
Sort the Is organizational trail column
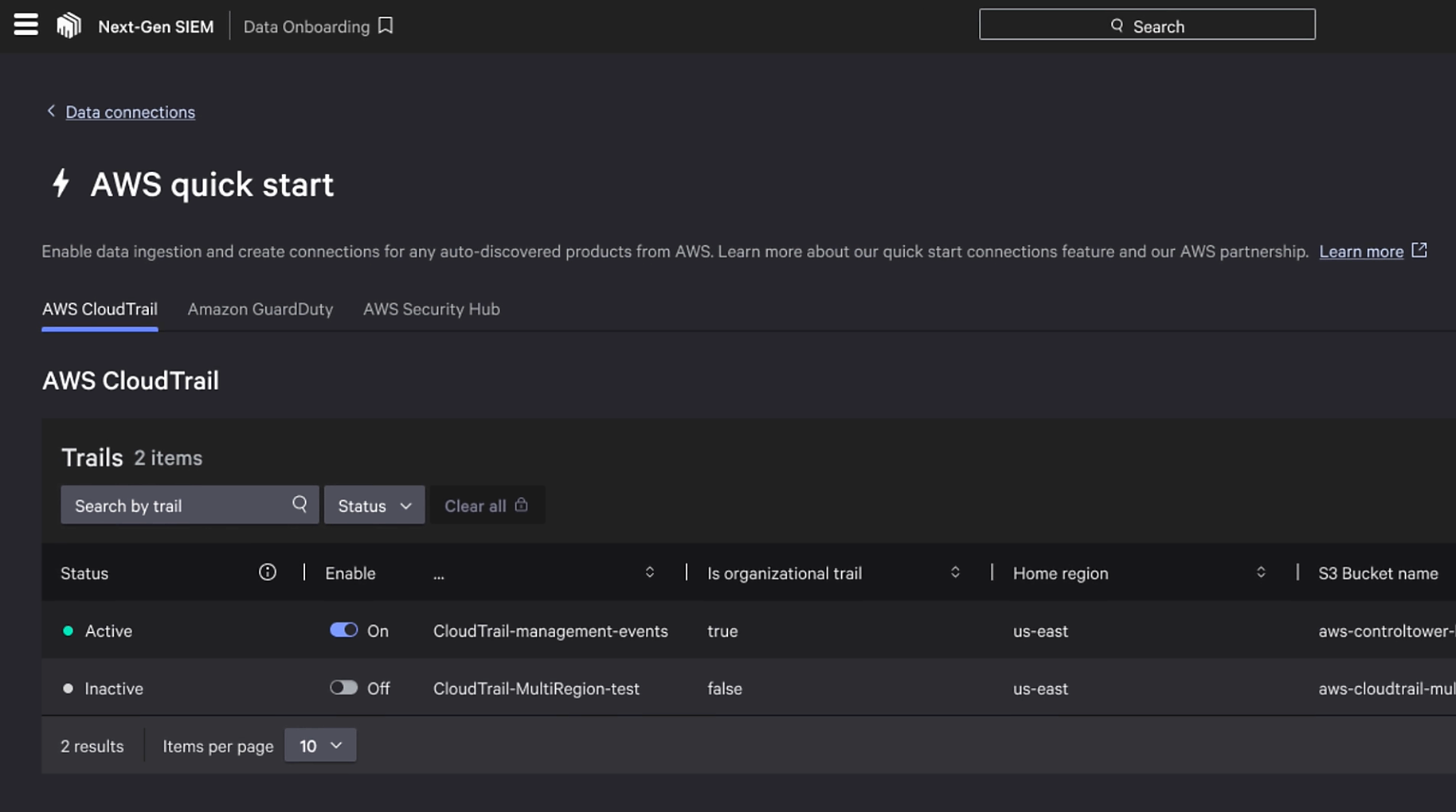pos(955,572)
